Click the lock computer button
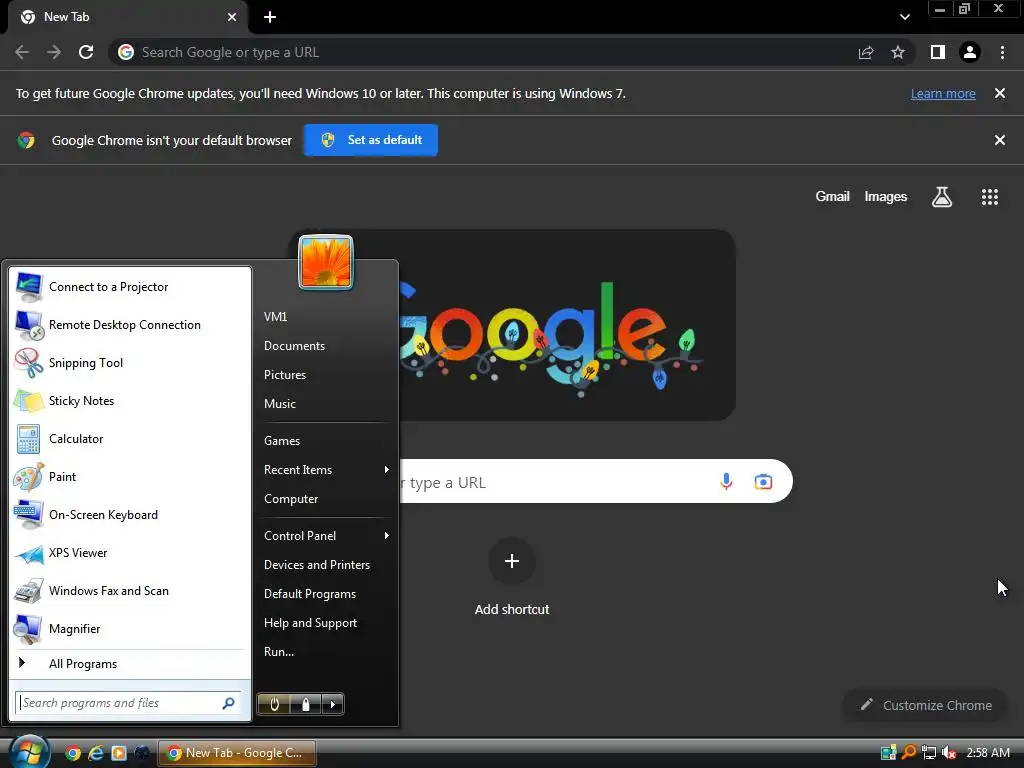1024x768 pixels. (306, 704)
